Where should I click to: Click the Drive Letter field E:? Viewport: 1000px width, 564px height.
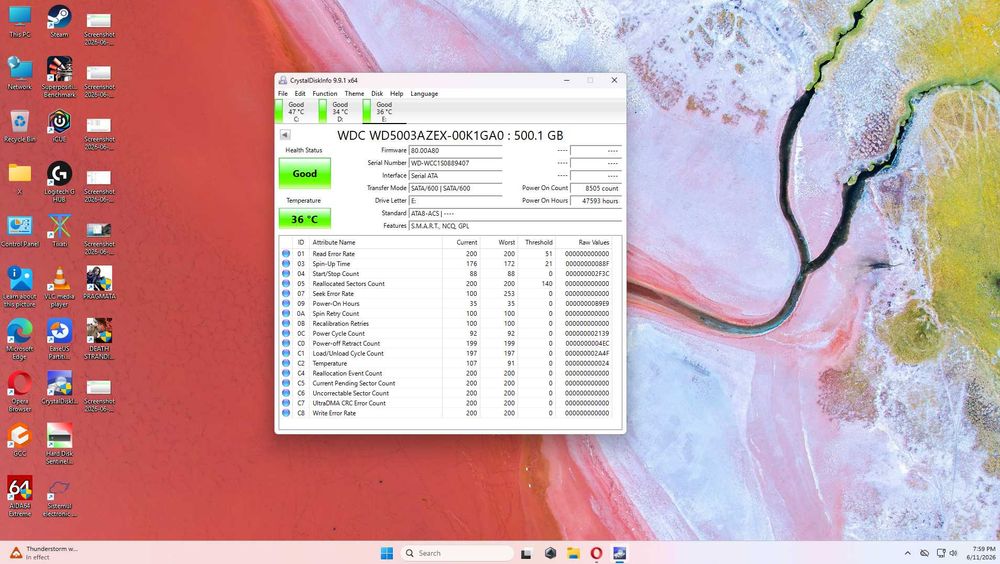pos(455,201)
